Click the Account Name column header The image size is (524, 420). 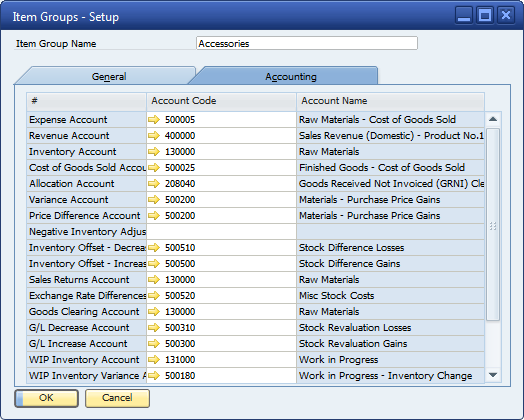coord(390,101)
